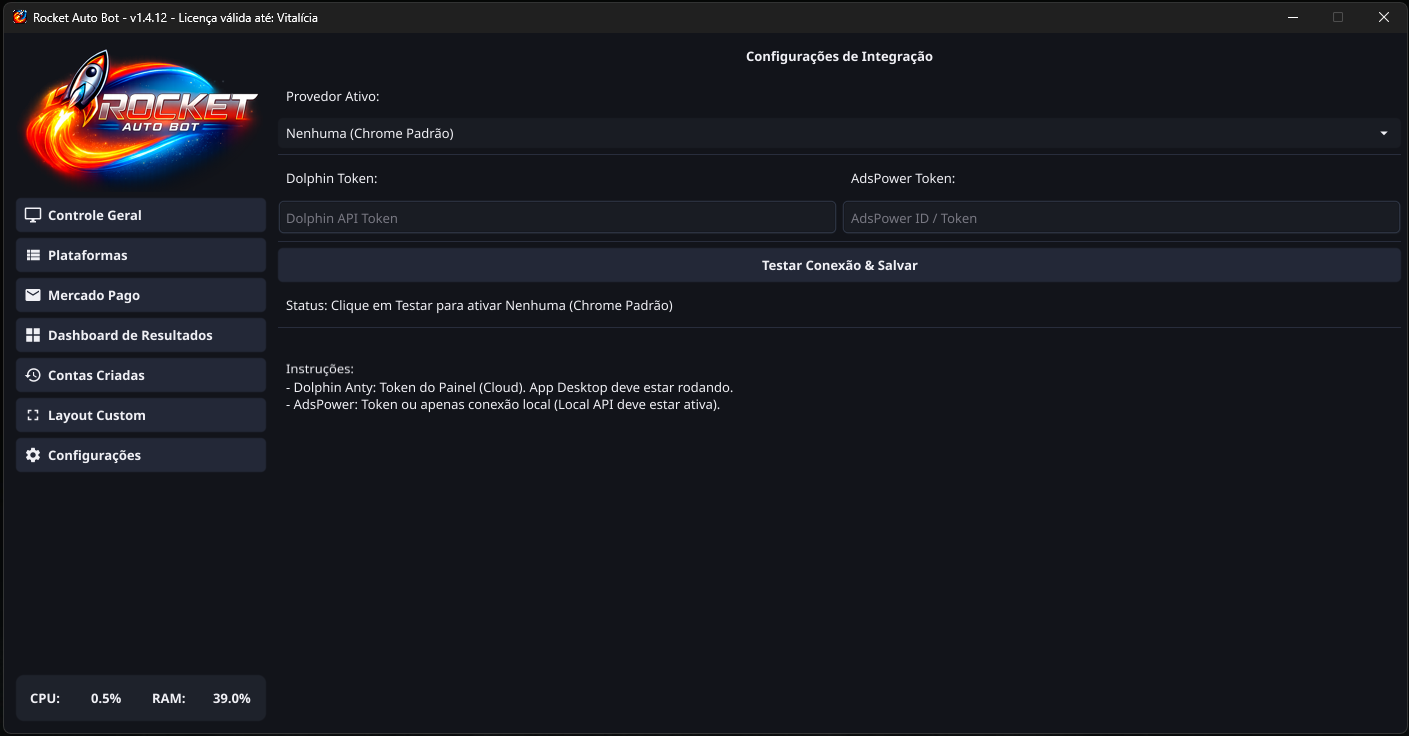The height and width of the screenshot is (736, 1409).
Task: Expand provider list using the dropdown arrow
Action: point(1384,133)
